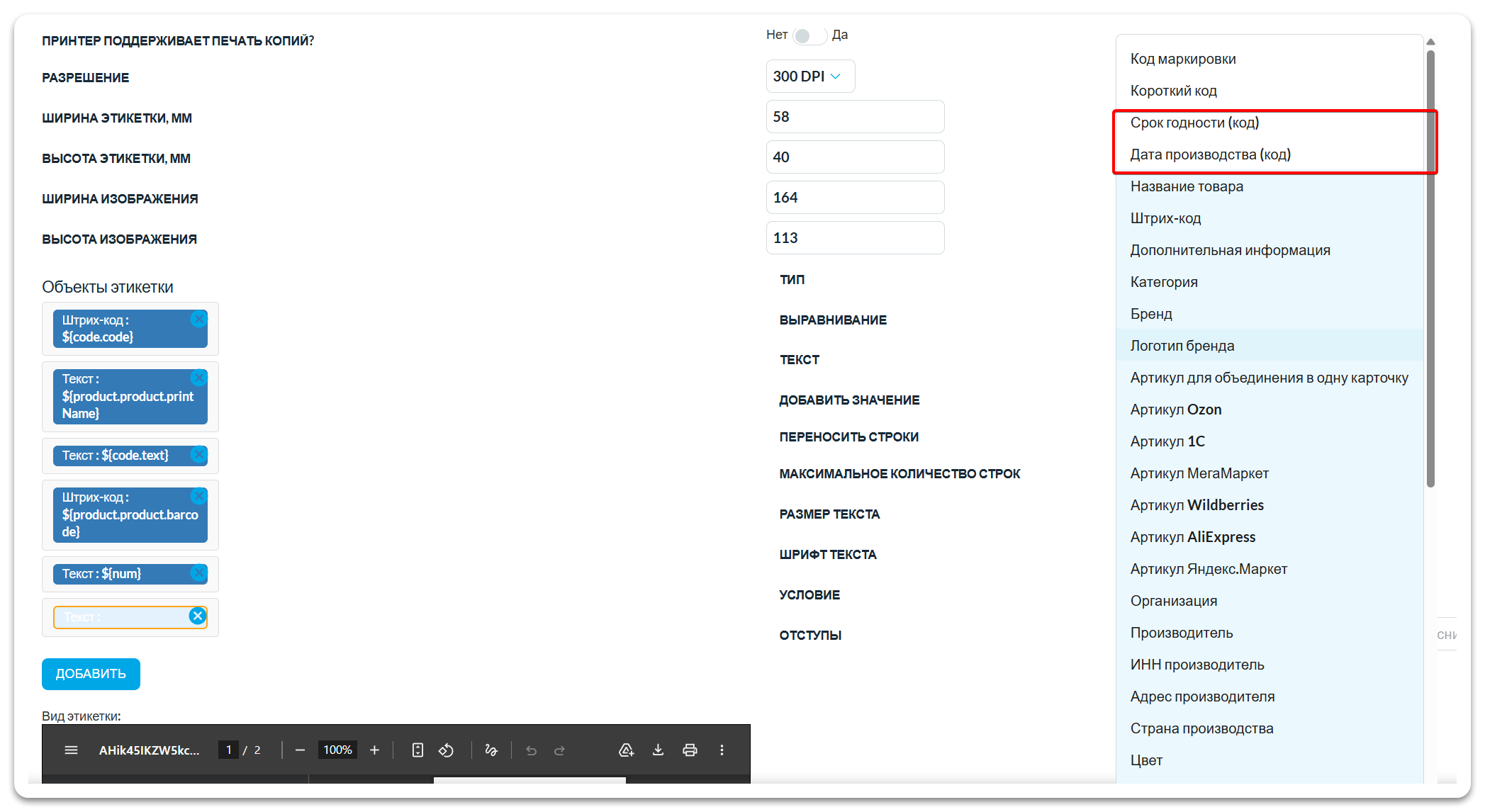
Task: Undo the last PDF annotation
Action: (x=531, y=750)
